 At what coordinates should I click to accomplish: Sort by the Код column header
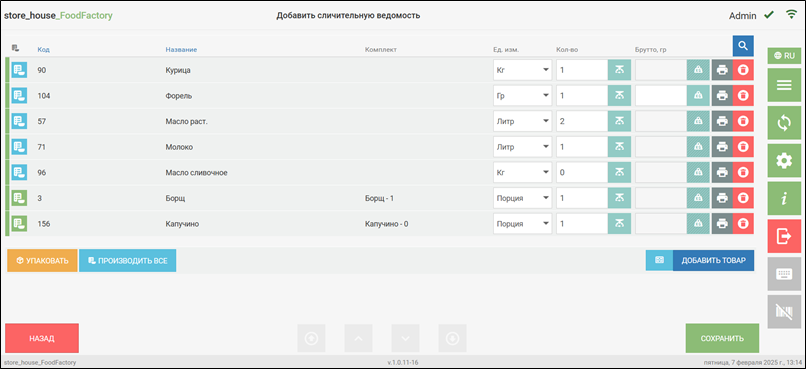[x=43, y=49]
